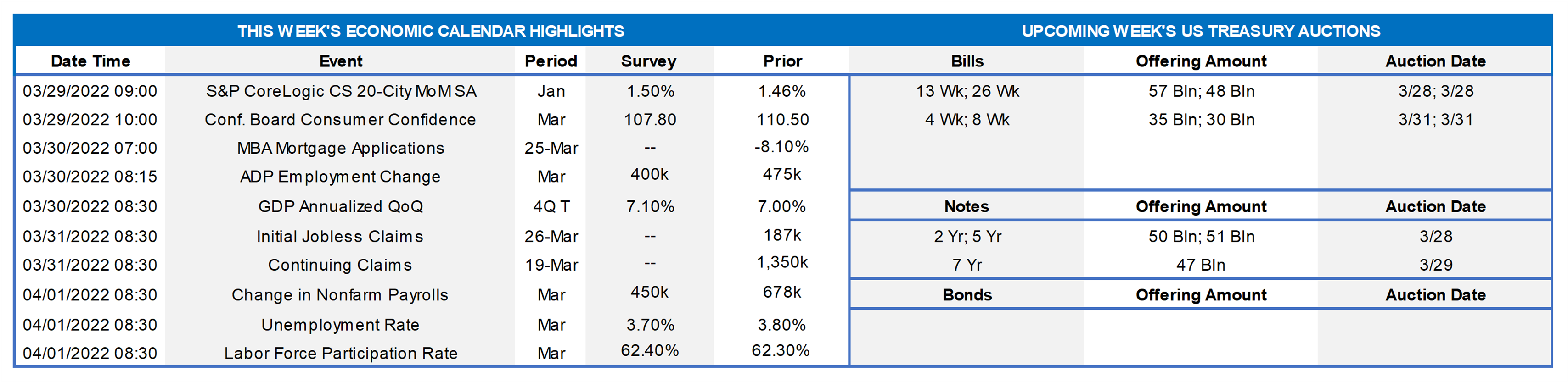The image size is (1568, 382).
Task: Select Change in Nonfarm Payrolls event
Action: click(340, 294)
